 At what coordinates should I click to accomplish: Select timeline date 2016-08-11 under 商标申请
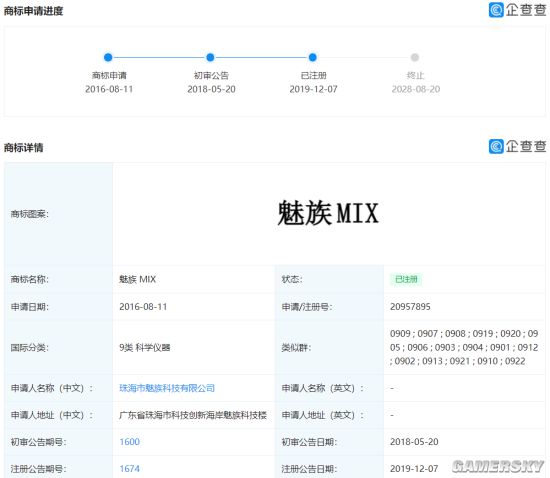click(x=109, y=89)
